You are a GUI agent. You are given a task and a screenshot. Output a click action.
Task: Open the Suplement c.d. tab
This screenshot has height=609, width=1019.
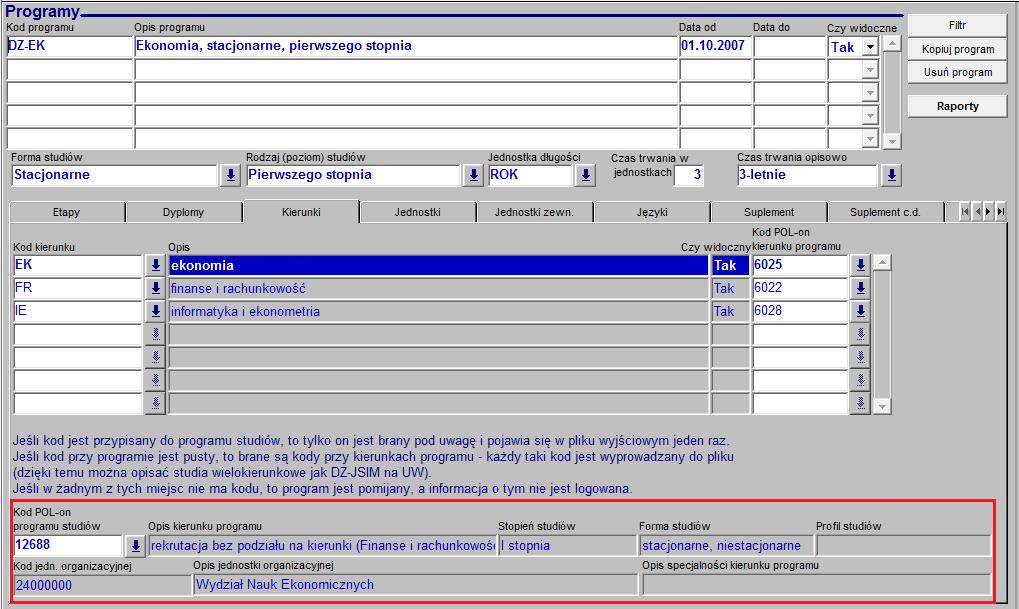(x=885, y=213)
